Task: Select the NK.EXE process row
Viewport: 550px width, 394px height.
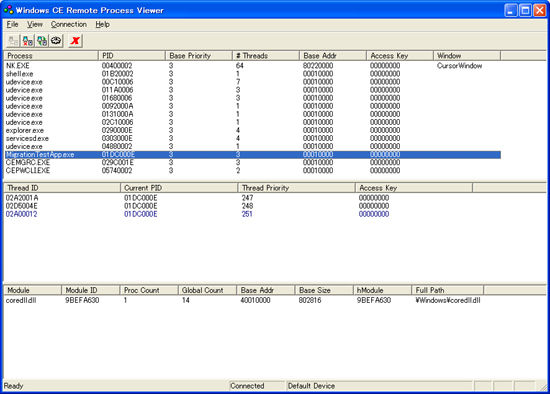Action: (252, 66)
